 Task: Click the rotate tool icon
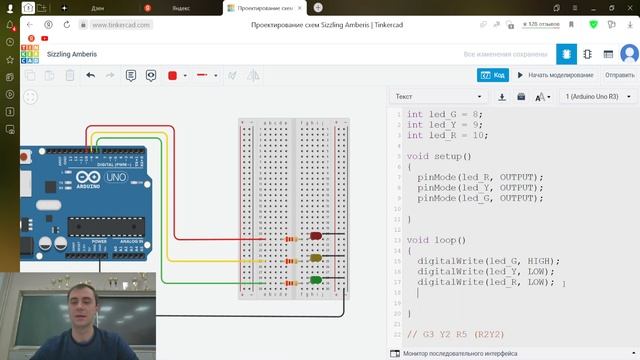pyautogui.click(x=233, y=76)
